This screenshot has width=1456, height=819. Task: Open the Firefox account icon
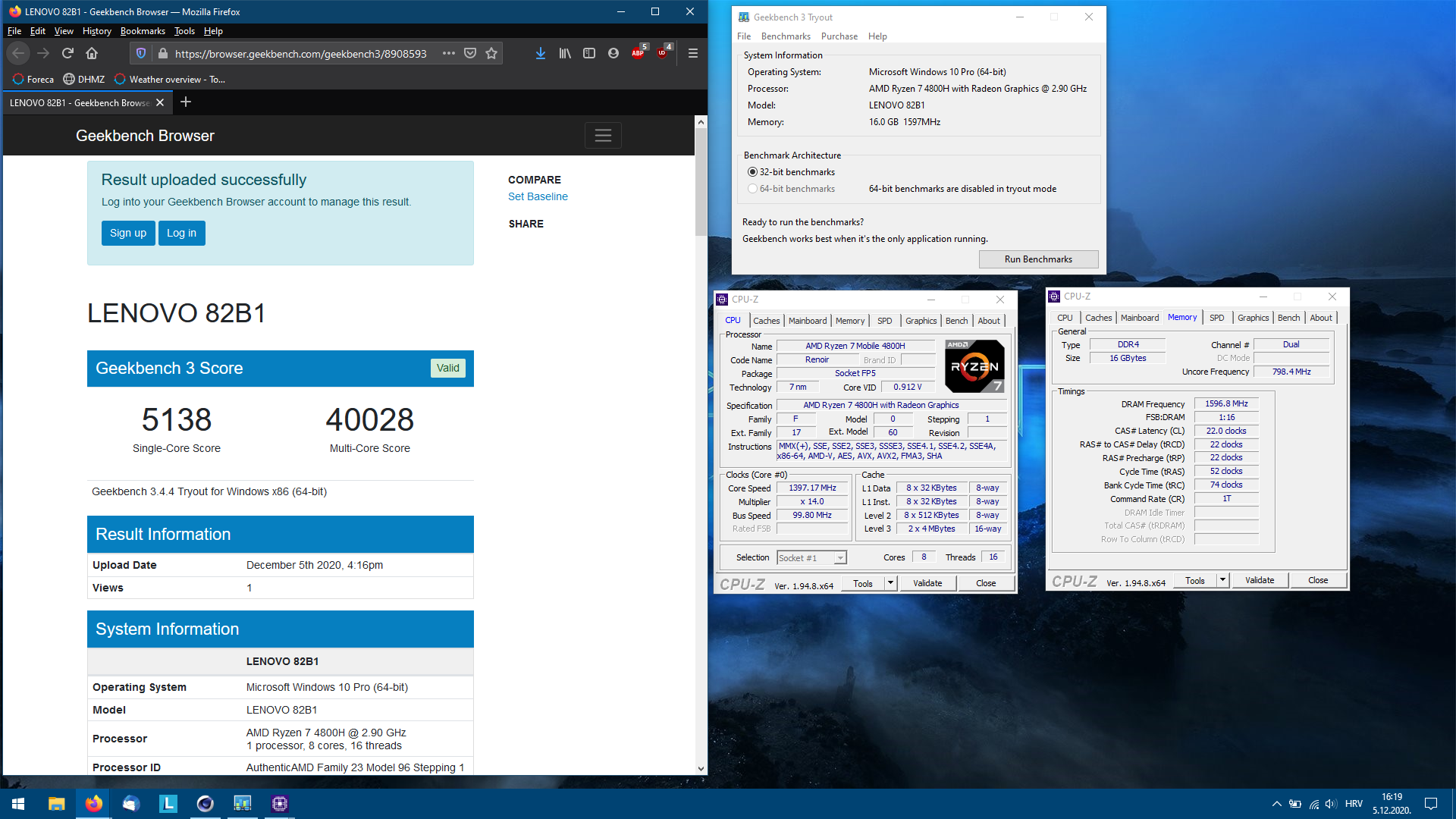[x=613, y=53]
